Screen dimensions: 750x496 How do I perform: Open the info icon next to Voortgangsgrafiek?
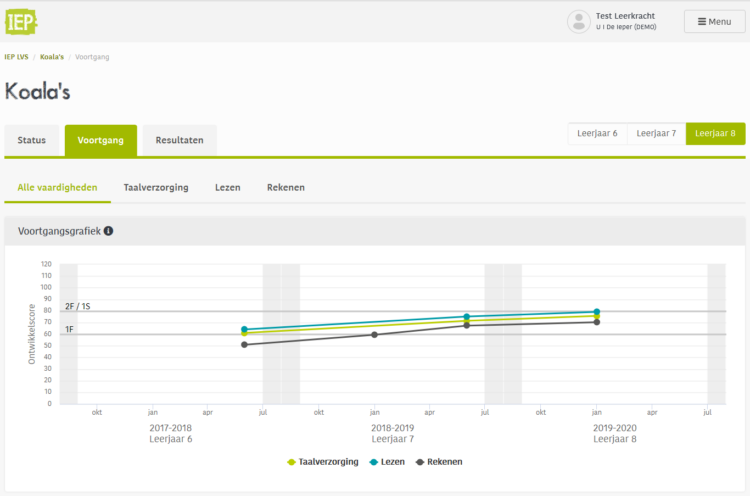click(x=108, y=231)
